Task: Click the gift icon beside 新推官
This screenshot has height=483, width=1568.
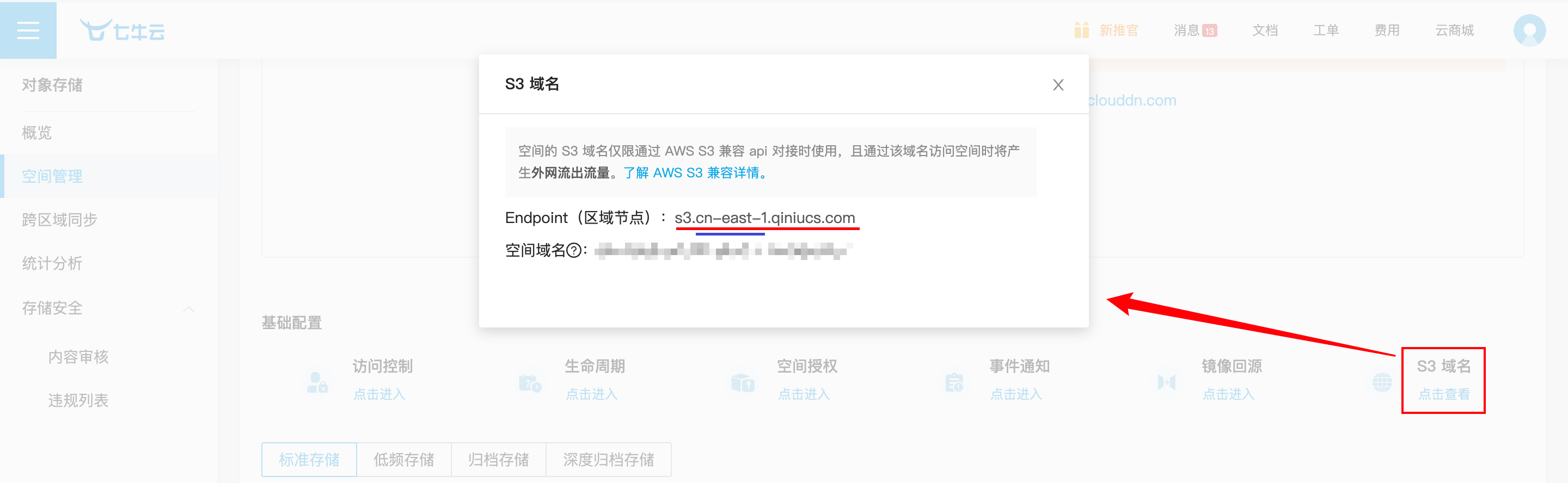Action: 1081,30
